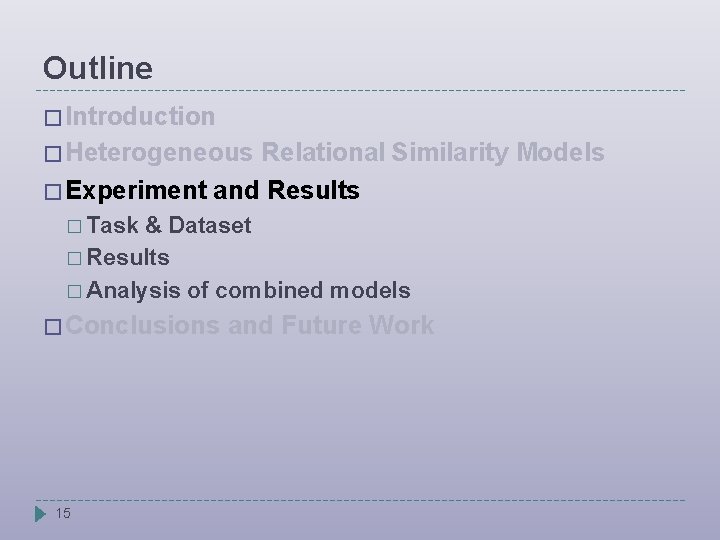Click the slide number 15

pyautogui.click(x=63, y=514)
